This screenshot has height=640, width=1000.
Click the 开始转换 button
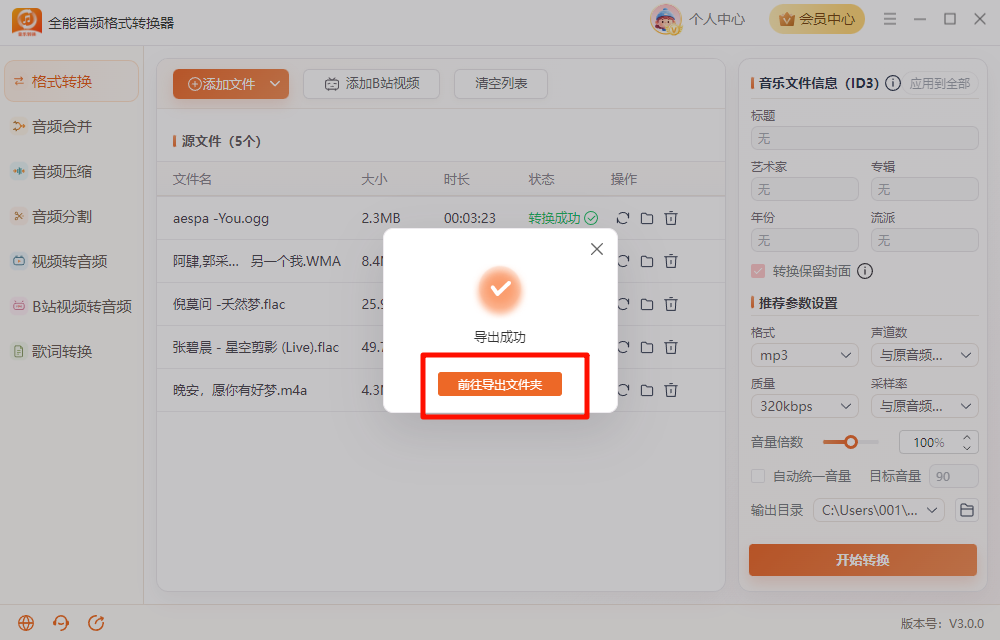click(x=863, y=560)
